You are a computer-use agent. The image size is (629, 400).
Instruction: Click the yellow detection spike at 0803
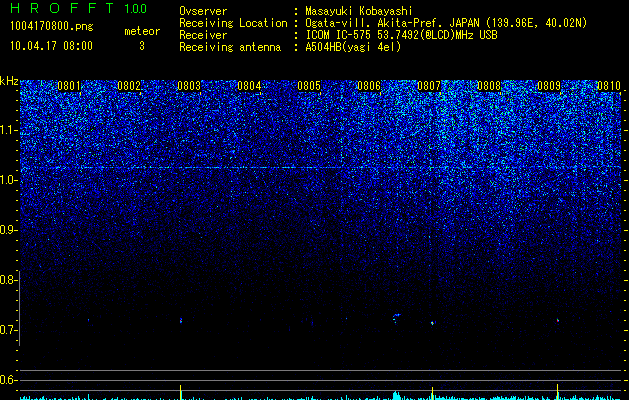coord(181,392)
